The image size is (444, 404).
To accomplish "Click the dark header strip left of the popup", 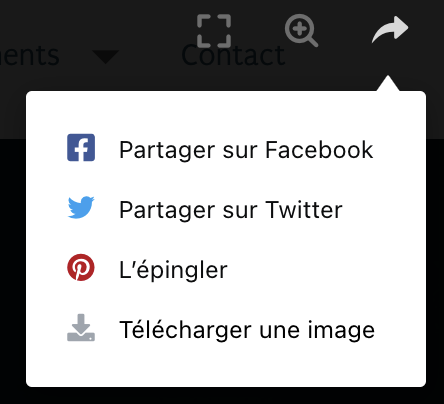I will (x=13, y=115).
